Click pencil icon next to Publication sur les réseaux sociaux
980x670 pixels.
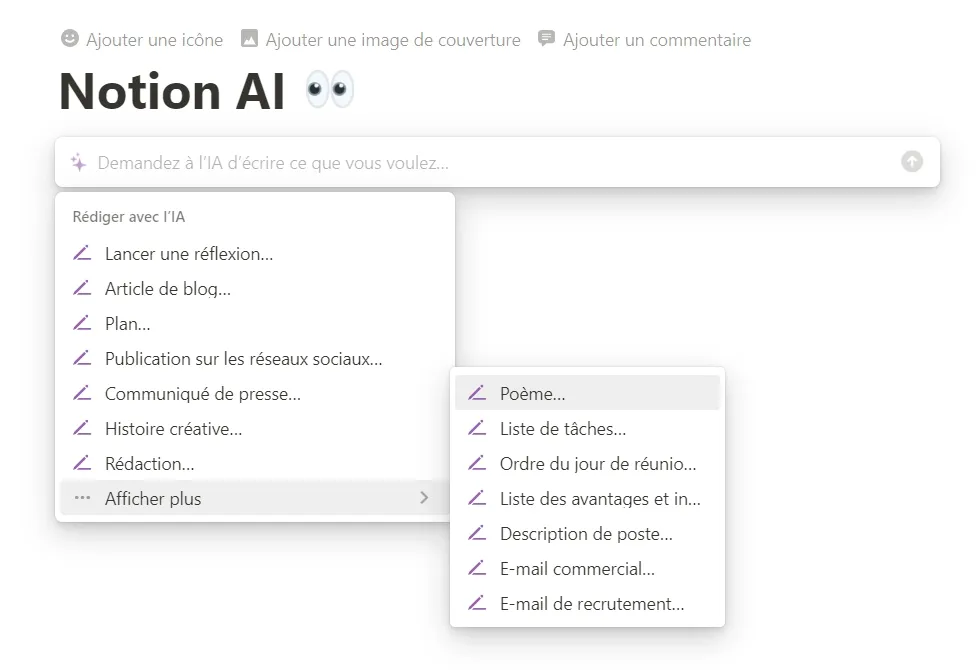pyautogui.click(x=82, y=358)
